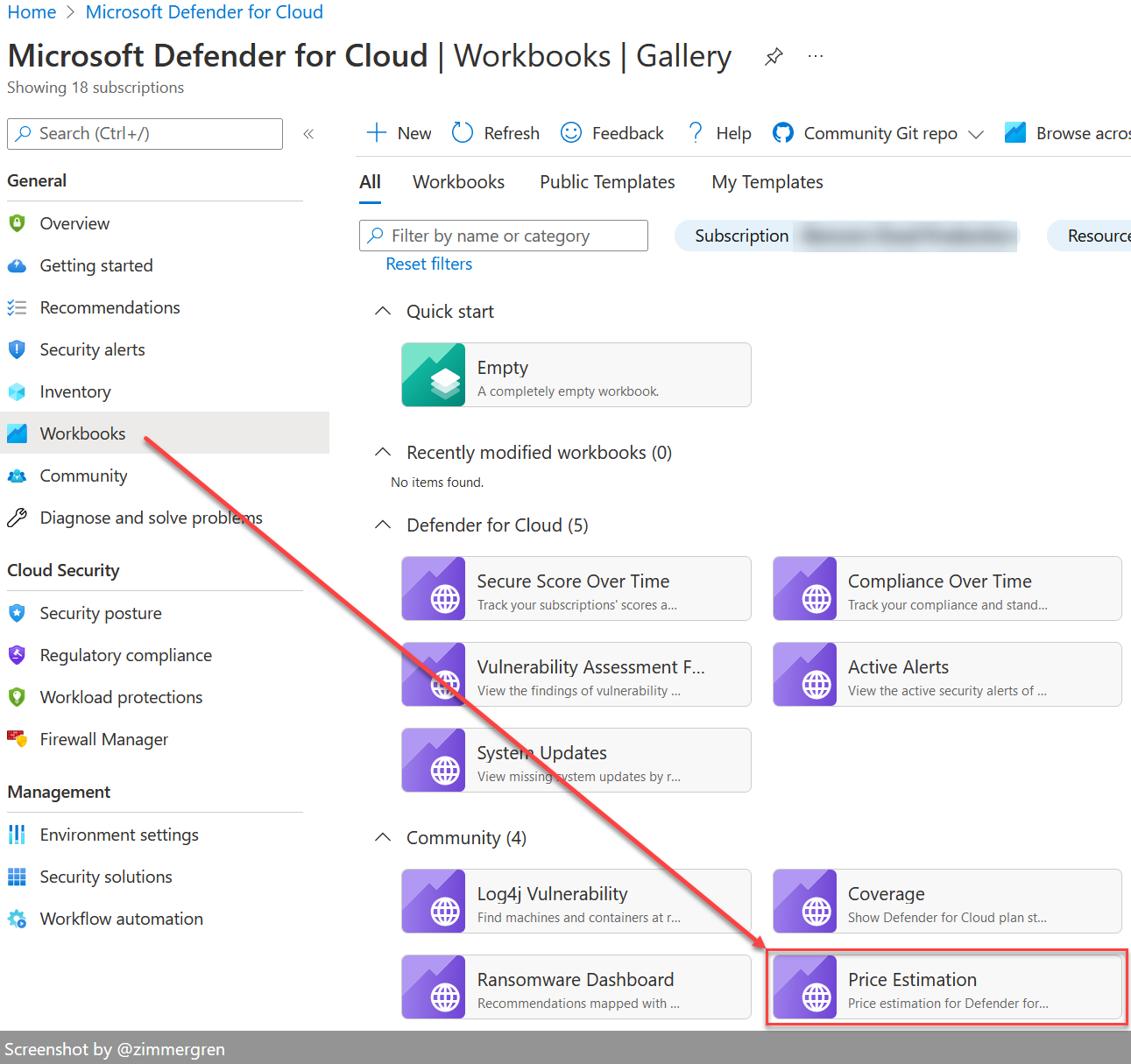Click the Browse across galleries chart icon
This screenshot has height=1064, width=1131.
pyautogui.click(x=1015, y=132)
